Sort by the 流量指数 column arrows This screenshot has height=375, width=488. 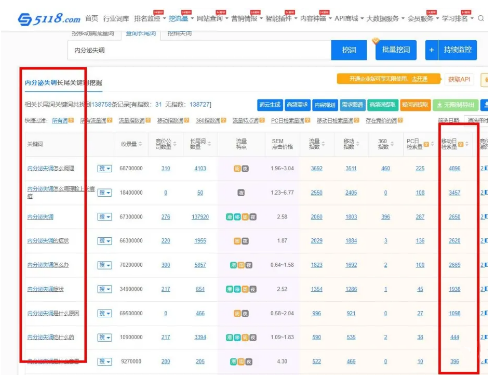click(x=323, y=144)
